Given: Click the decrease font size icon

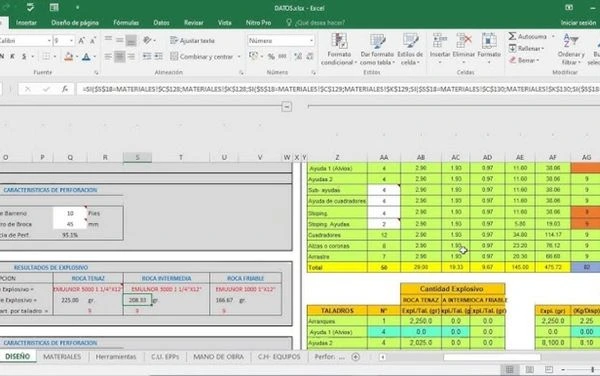Looking at the screenshot, I should pyautogui.click(x=93, y=41).
